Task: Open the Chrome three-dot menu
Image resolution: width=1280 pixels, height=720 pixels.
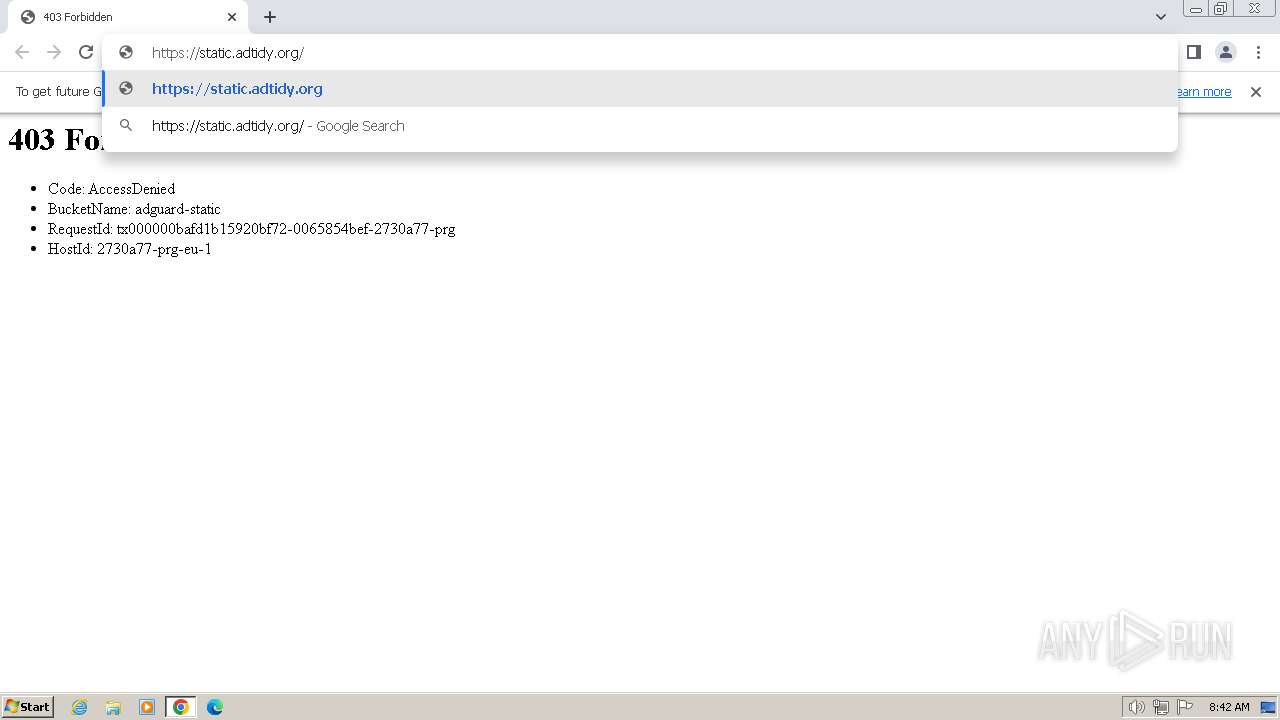Action: point(1259,52)
